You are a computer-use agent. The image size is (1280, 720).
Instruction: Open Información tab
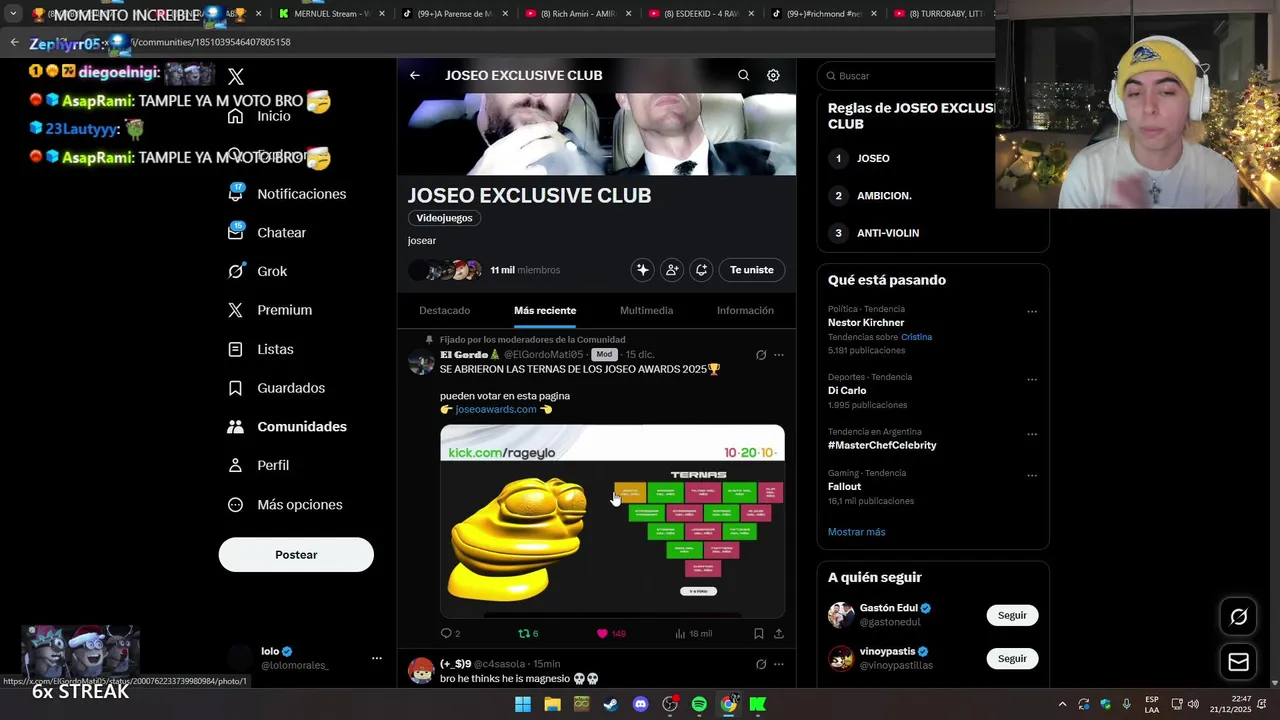pos(745,311)
